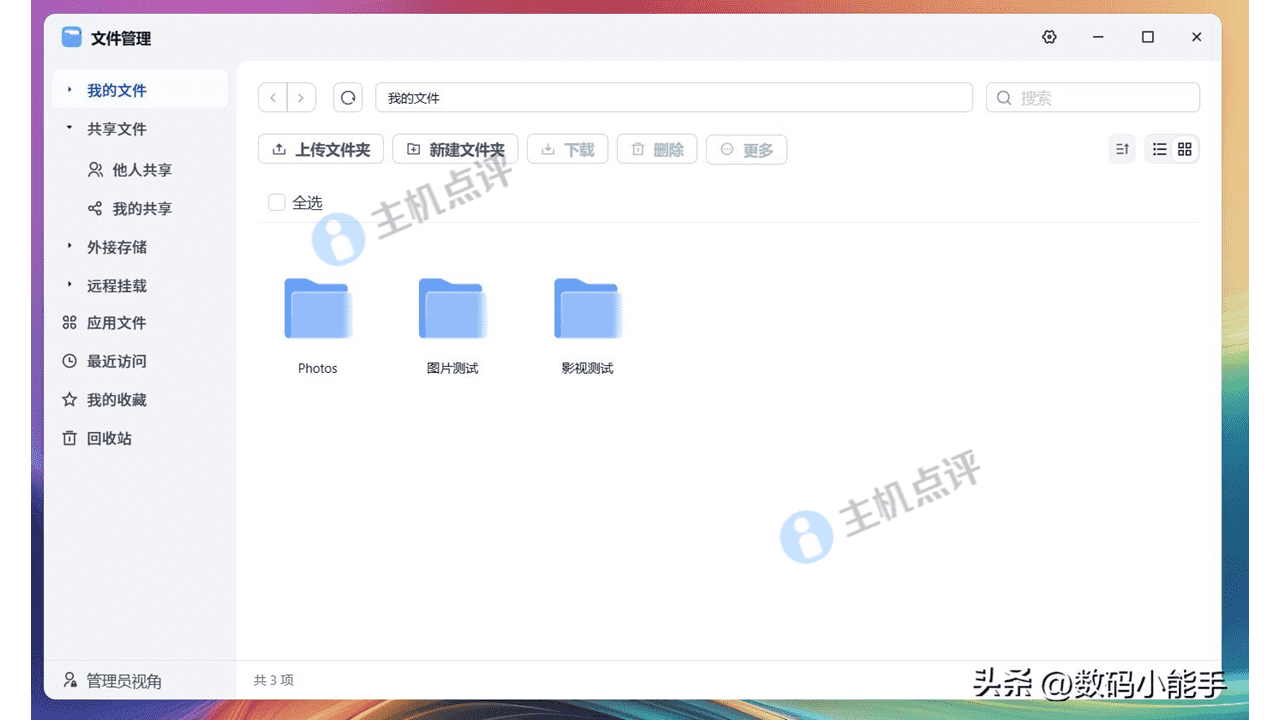Switch to list view mode
The width and height of the screenshot is (1280, 720).
(1159, 148)
